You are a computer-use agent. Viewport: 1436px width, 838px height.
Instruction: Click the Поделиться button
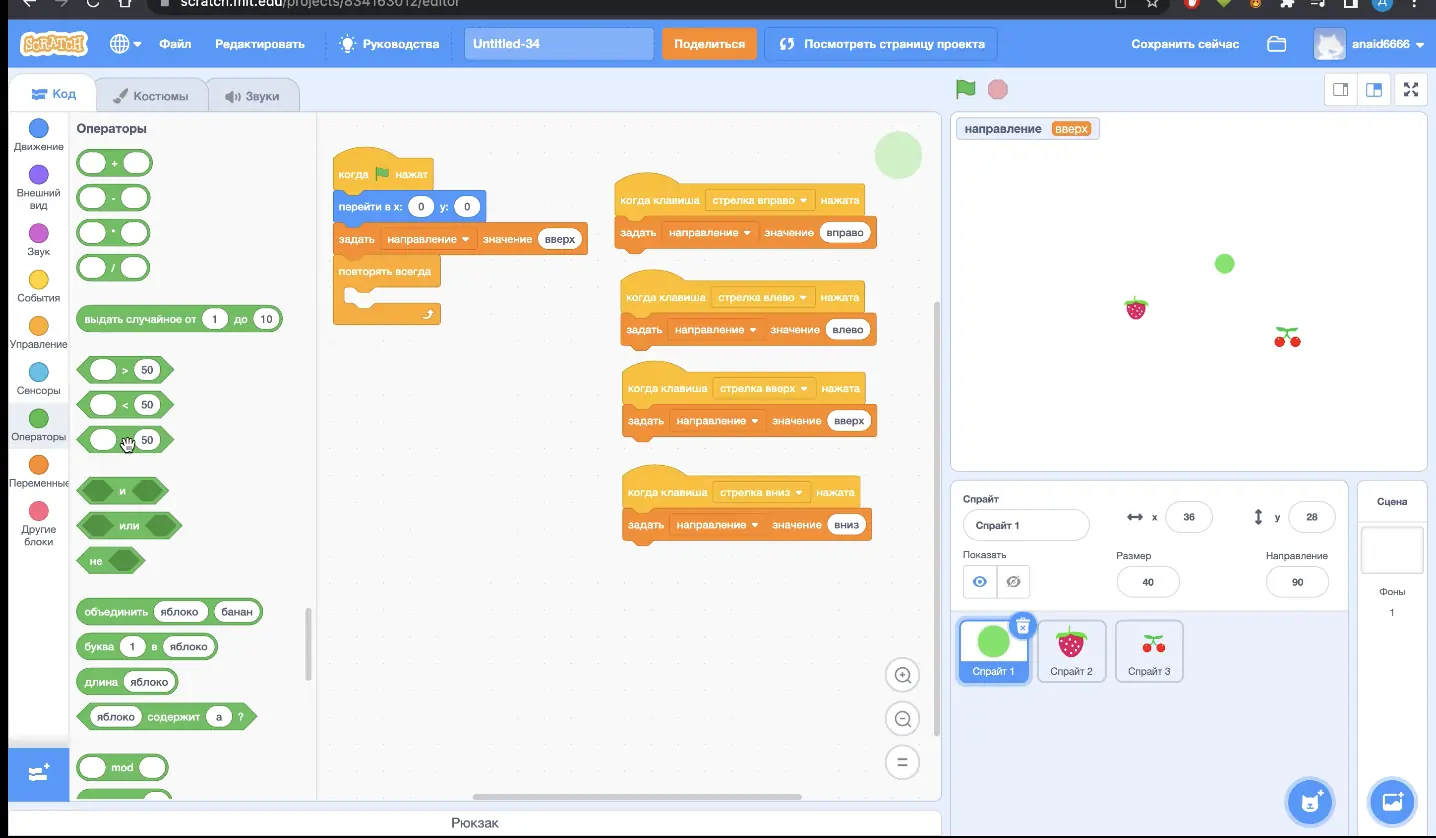[x=709, y=44]
